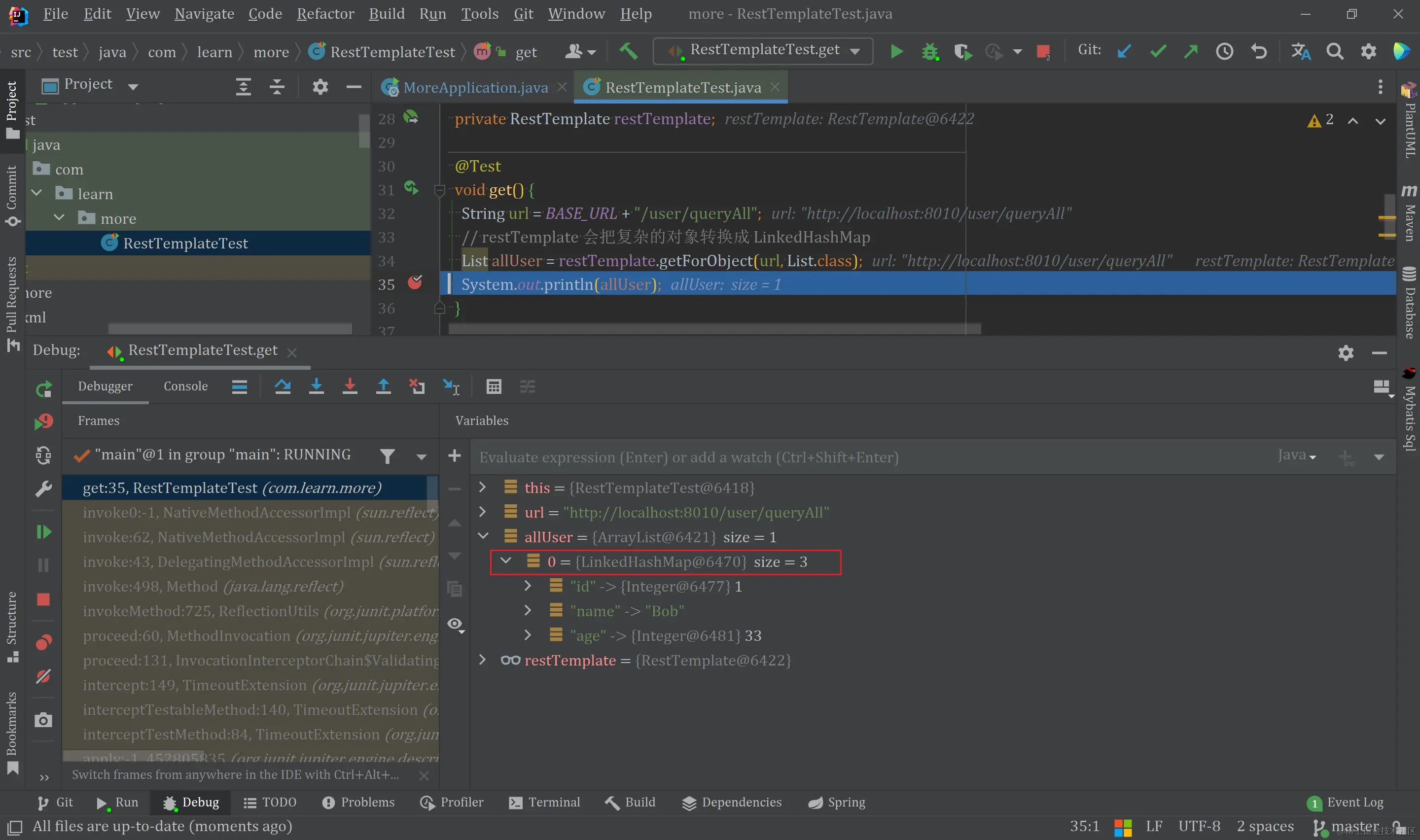The width and height of the screenshot is (1420, 840).
Task: Toggle Maven tool window on right strip
Action: click(1409, 213)
